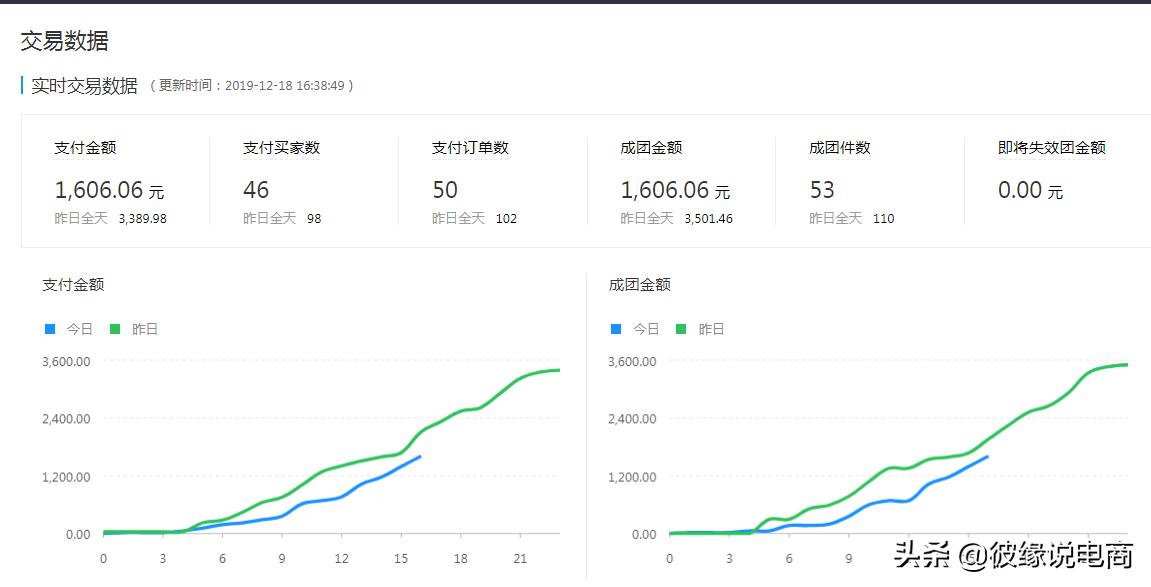
Task: Select the 支付金额 metric card
Action: (110, 180)
